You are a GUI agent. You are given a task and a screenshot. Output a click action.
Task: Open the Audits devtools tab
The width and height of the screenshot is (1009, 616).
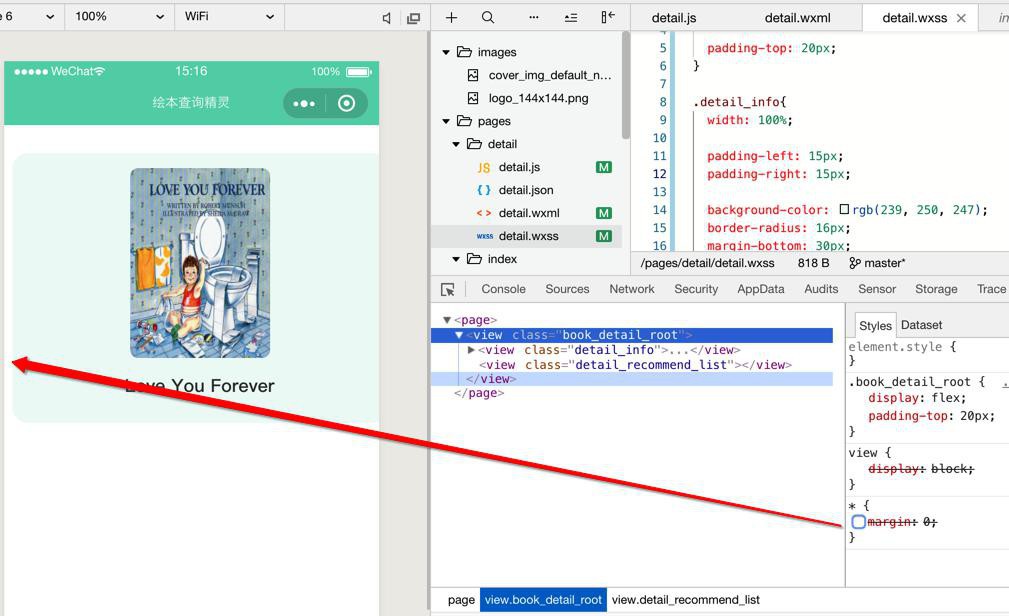pyautogui.click(x=821, y=289)
